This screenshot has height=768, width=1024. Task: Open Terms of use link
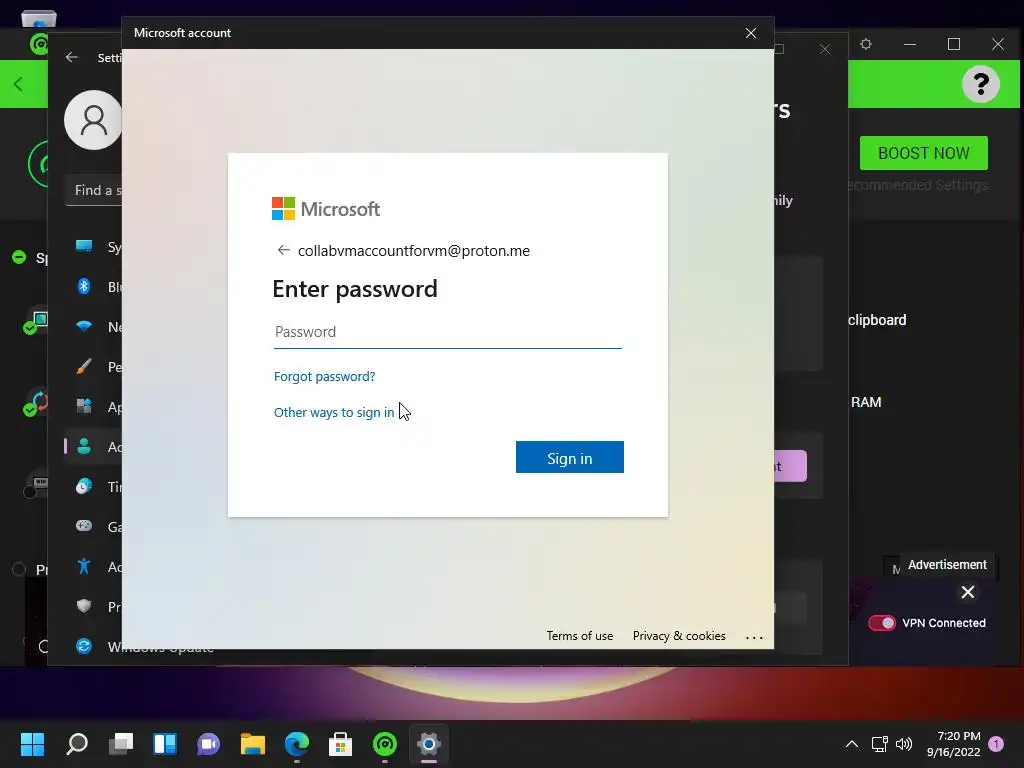point(579,636)
